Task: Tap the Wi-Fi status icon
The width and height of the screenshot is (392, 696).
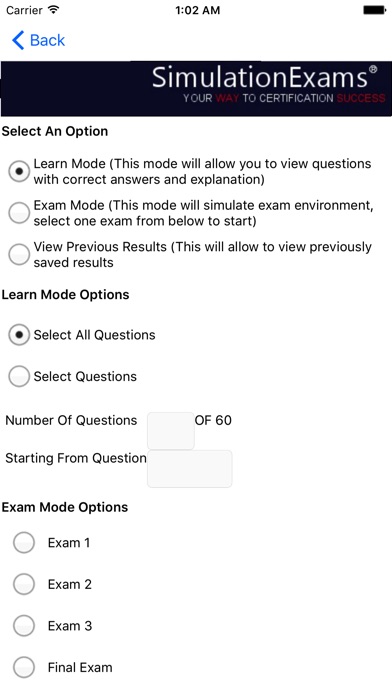Action: tap(53, 10)
